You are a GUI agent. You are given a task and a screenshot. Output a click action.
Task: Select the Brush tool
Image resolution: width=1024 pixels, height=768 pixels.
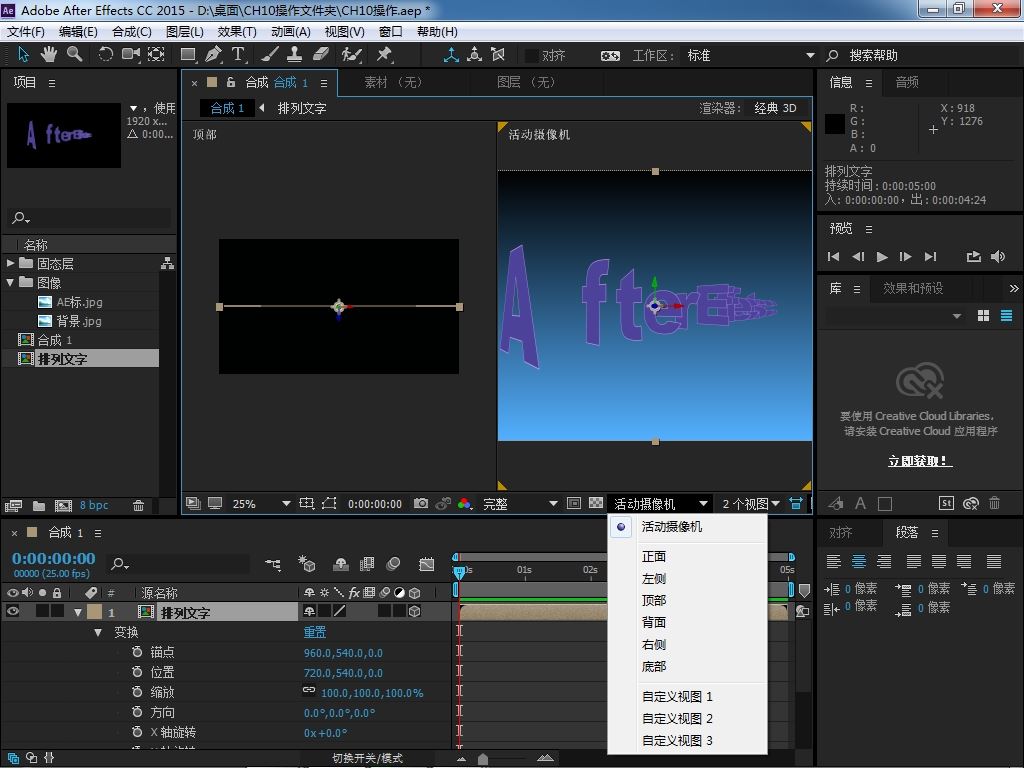[270, 54]
